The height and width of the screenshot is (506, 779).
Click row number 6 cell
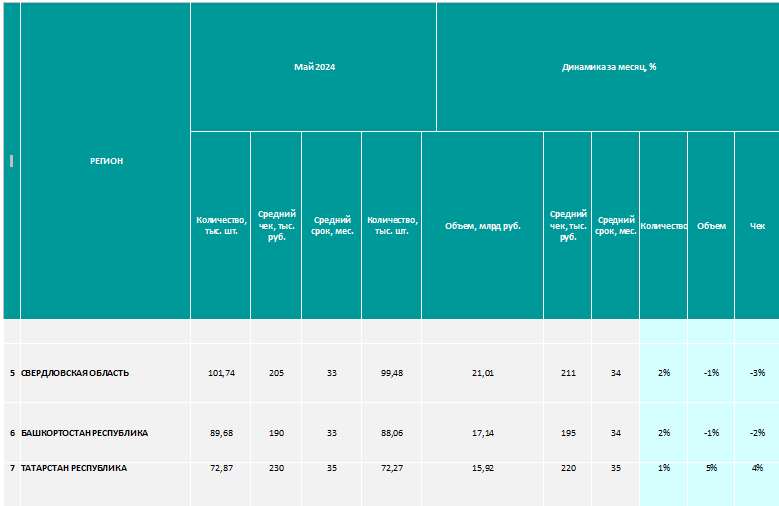[x=12, y=433]
